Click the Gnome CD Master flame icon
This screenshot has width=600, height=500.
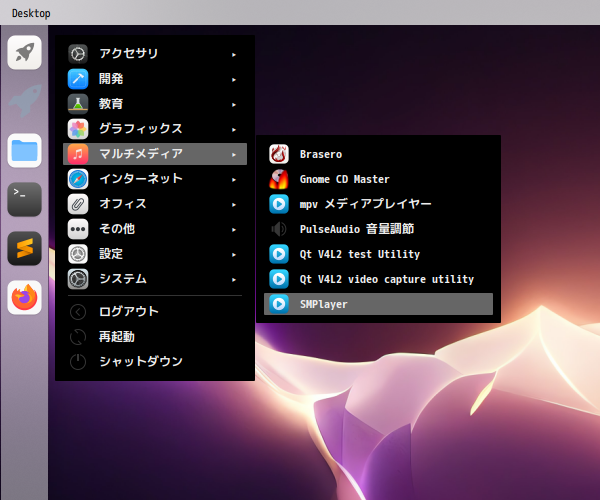279,179
